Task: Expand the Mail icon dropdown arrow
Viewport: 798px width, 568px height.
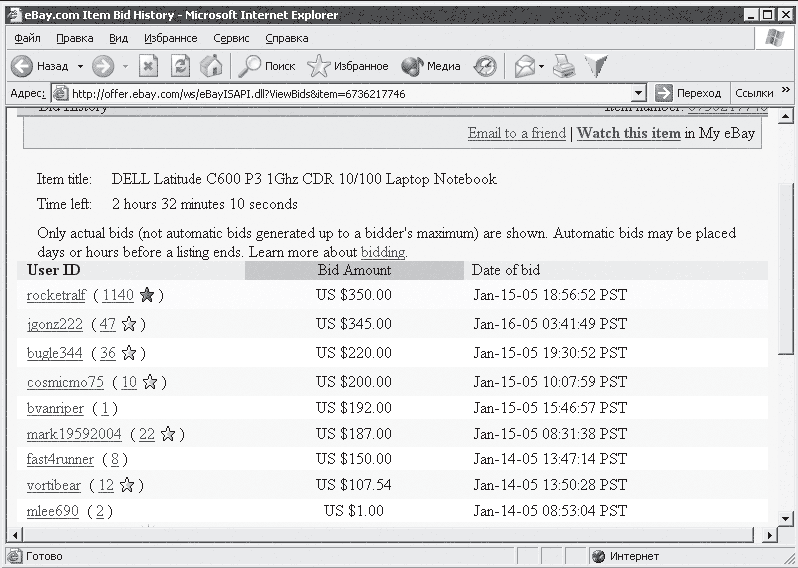Action: point(541,67)
